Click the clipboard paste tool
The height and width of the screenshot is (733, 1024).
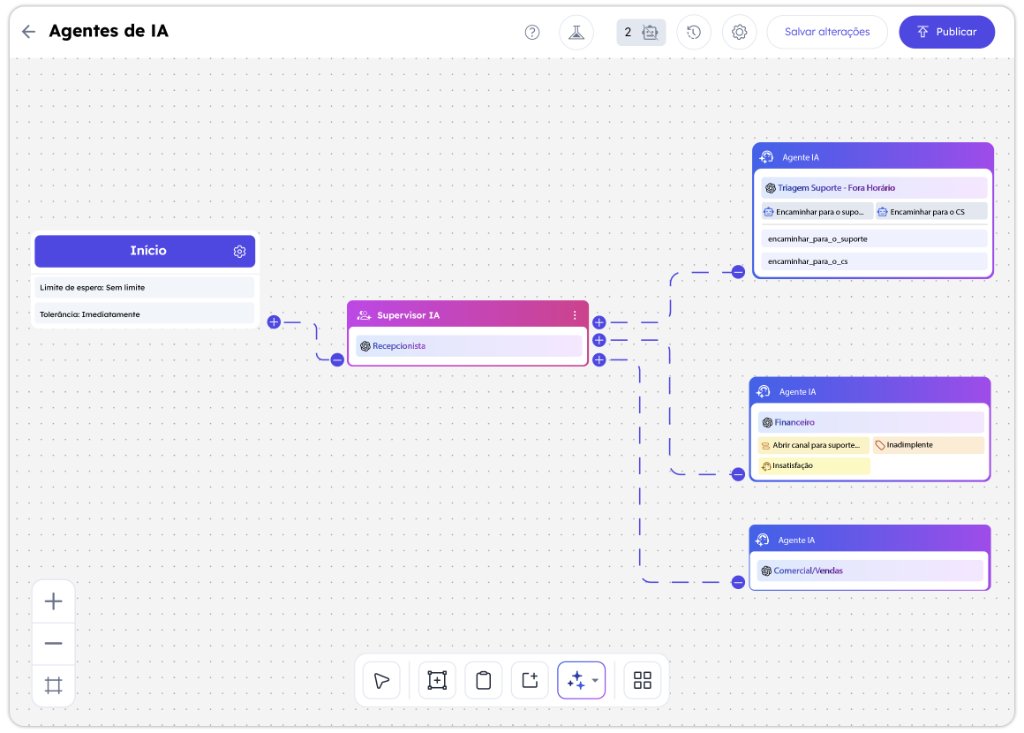click(x=483, y=680)
